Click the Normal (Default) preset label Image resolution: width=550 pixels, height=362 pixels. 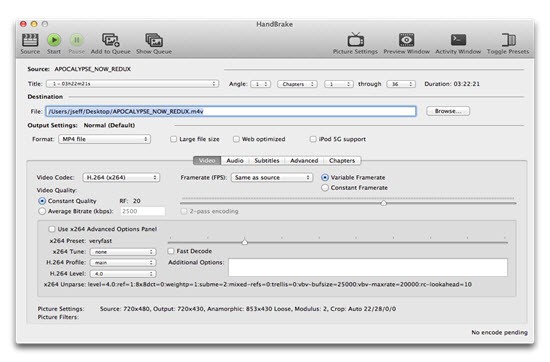tap(109, 125)
